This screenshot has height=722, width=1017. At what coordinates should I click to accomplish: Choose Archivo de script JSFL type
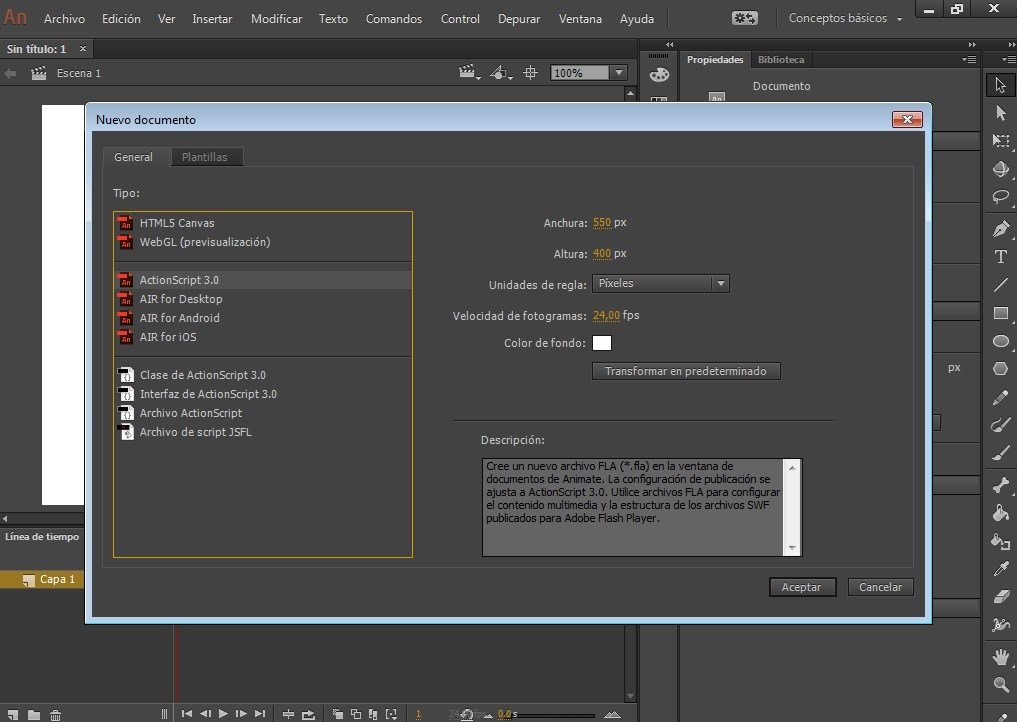tap(263, 432)
